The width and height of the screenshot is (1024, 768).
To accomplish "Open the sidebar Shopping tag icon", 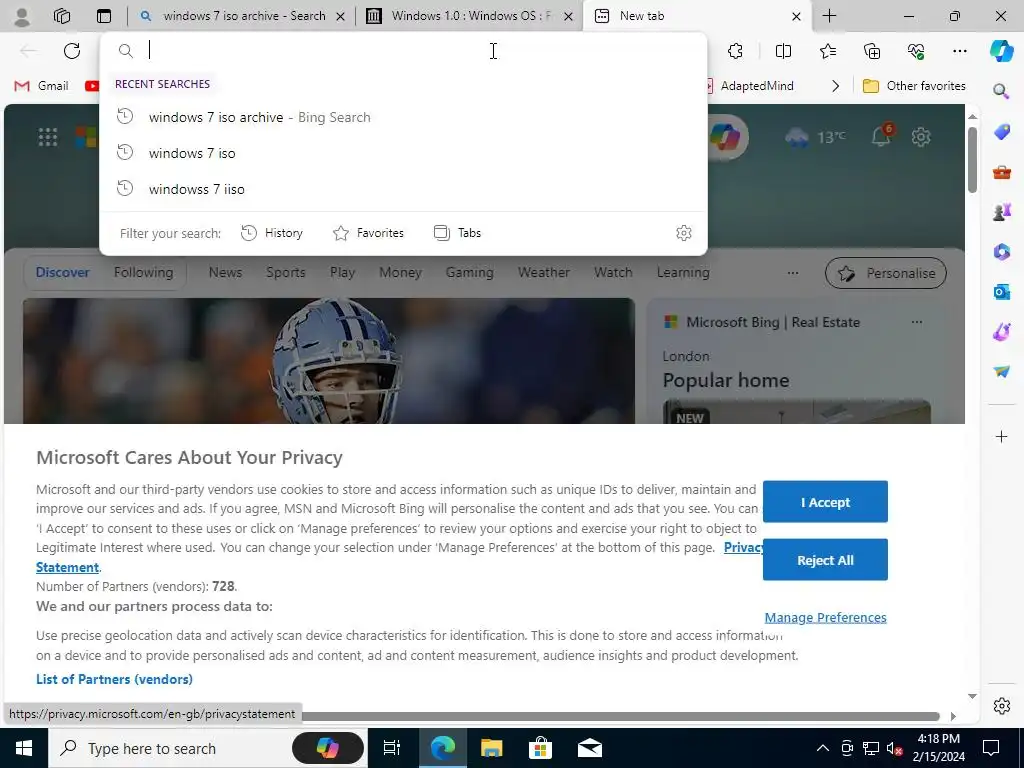I will (x=1001, y=131).
